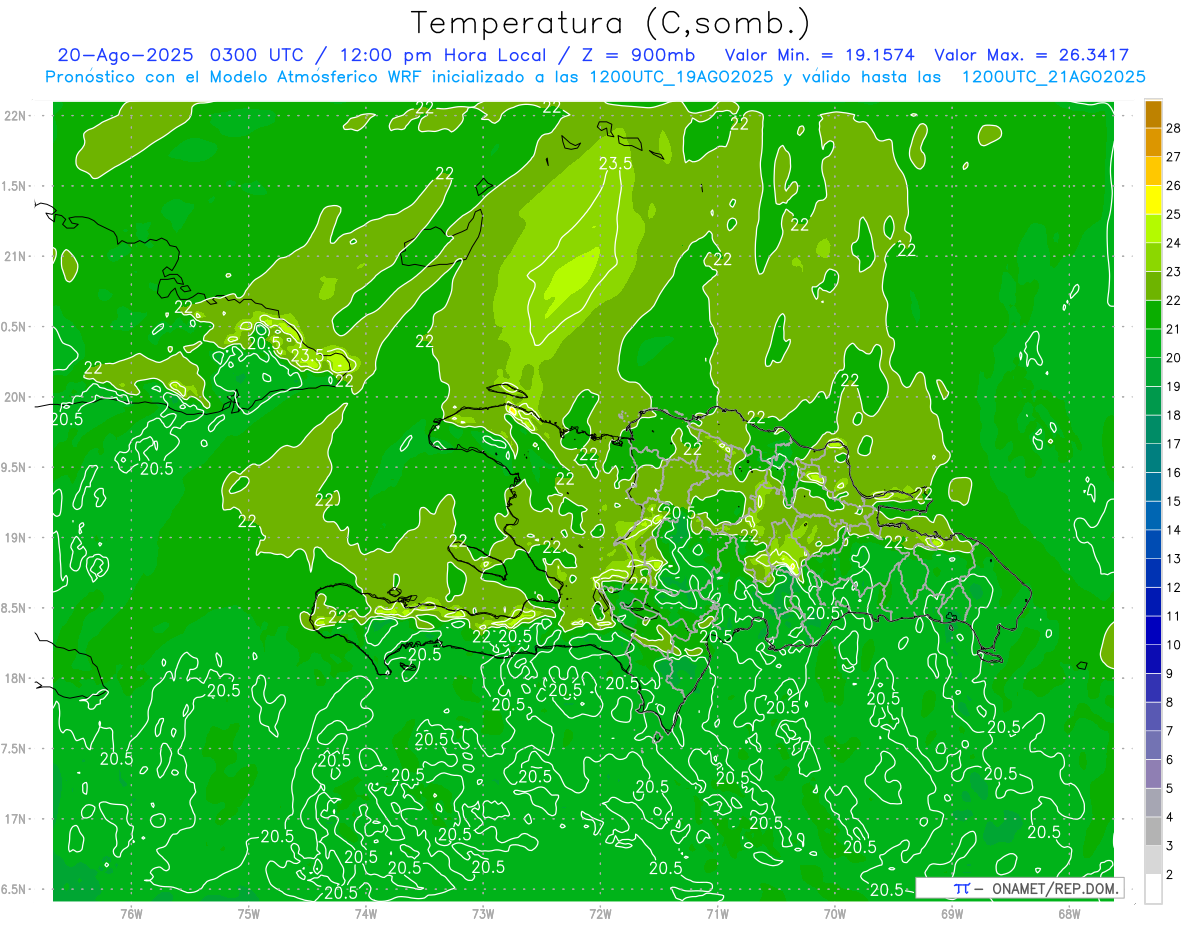Pick the orange swatch between 27 and 28
Viewport: 1200px width, 927px height.
click(x=1153, y=142)
